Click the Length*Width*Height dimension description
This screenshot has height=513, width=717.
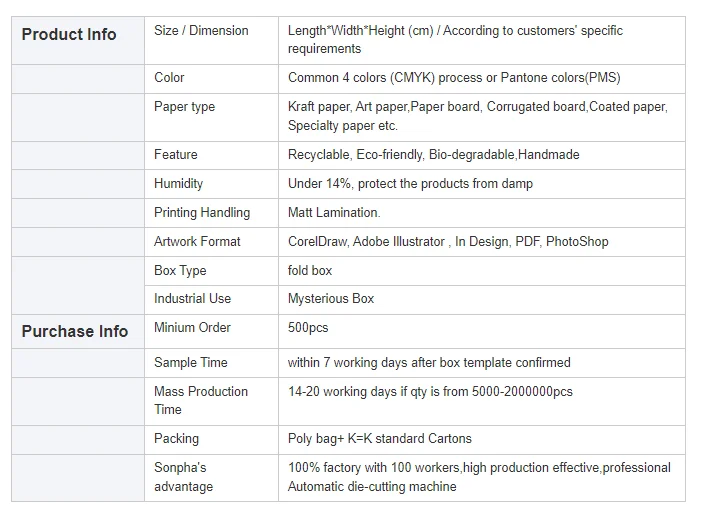coord(455,40)
